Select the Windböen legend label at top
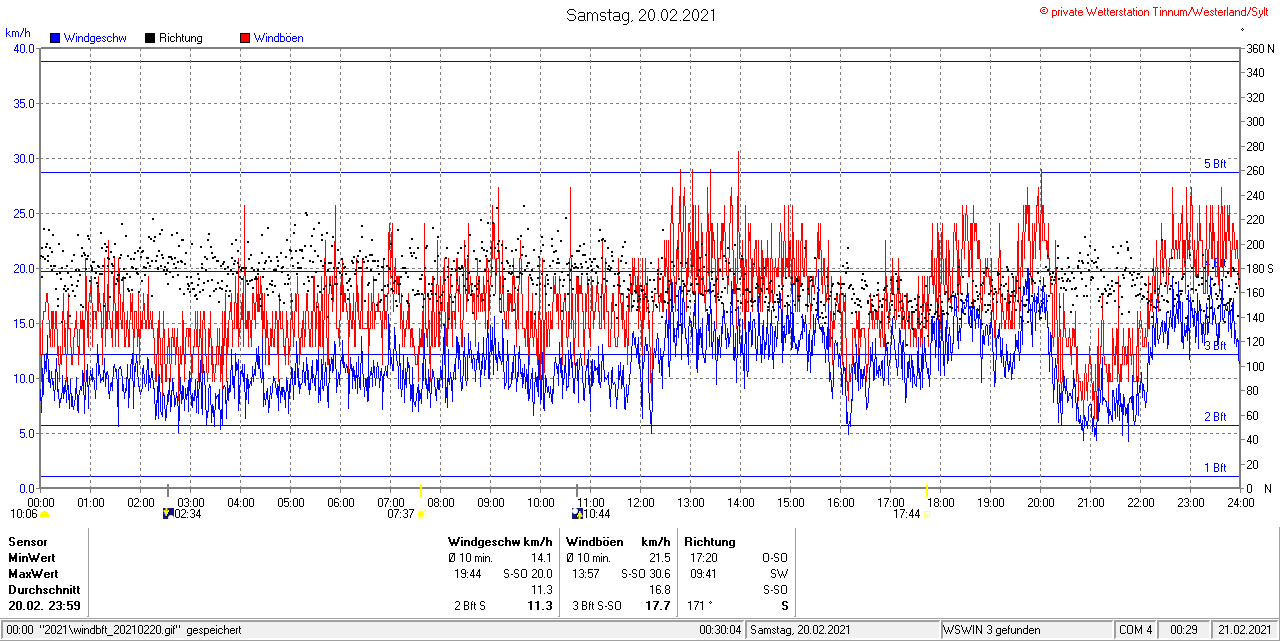The height and width of the screenshot is (641, 1280). [279, 38]
